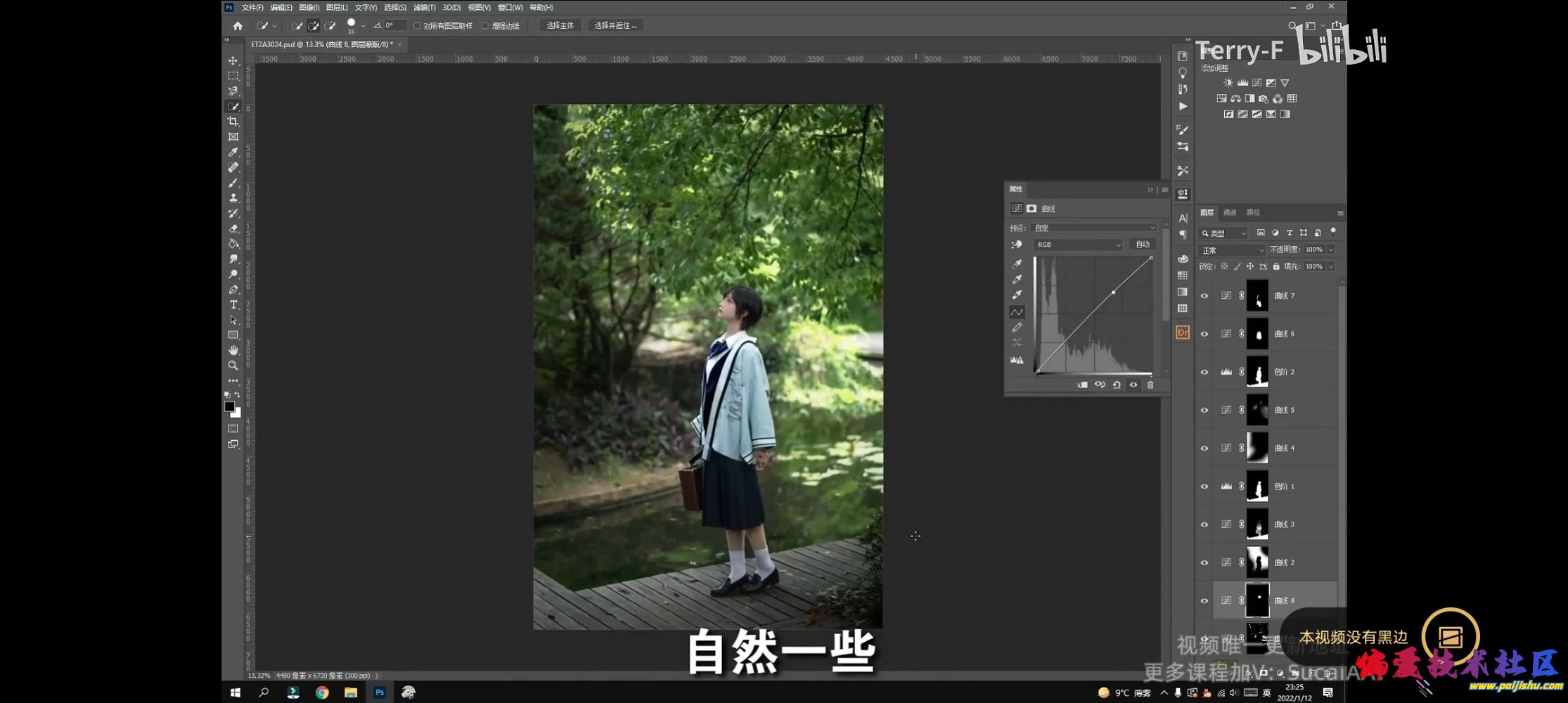Click the foreground color swatch
Image resolution: width=1568 pixels, height=703 pixels.
(x=229, y=406)
